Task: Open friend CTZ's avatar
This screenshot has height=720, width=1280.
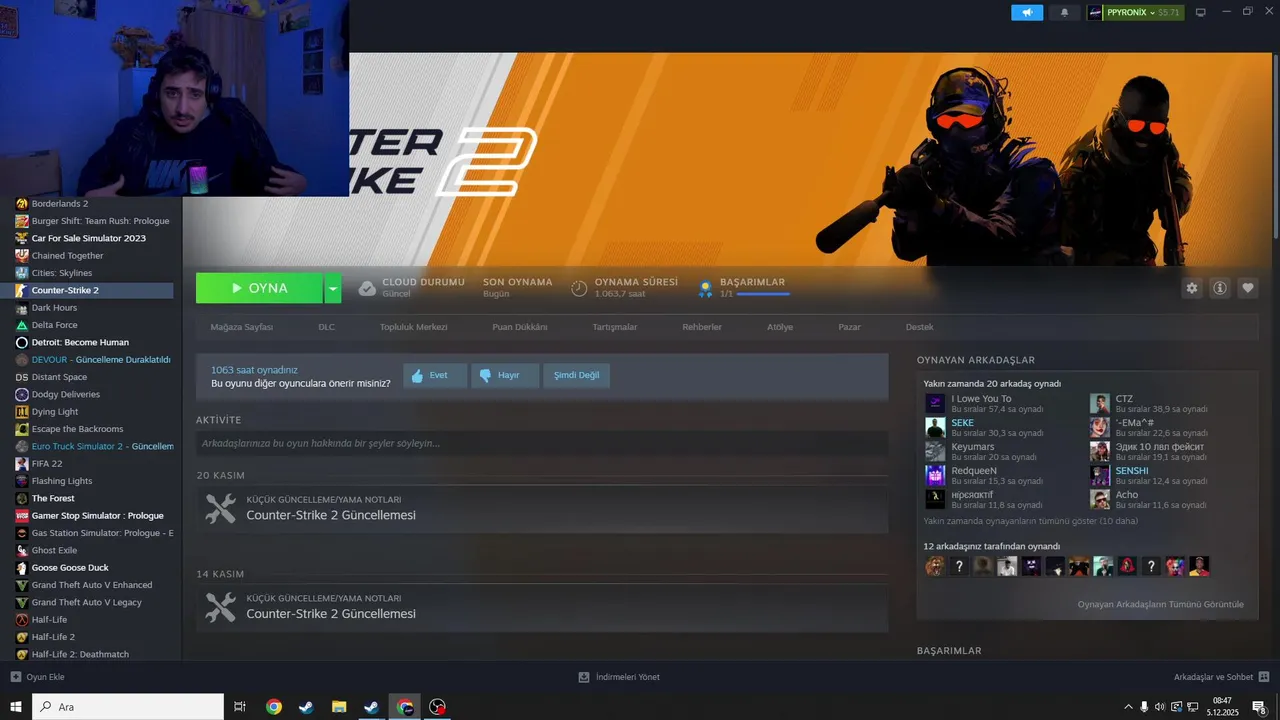Action: coord(1100,404)
